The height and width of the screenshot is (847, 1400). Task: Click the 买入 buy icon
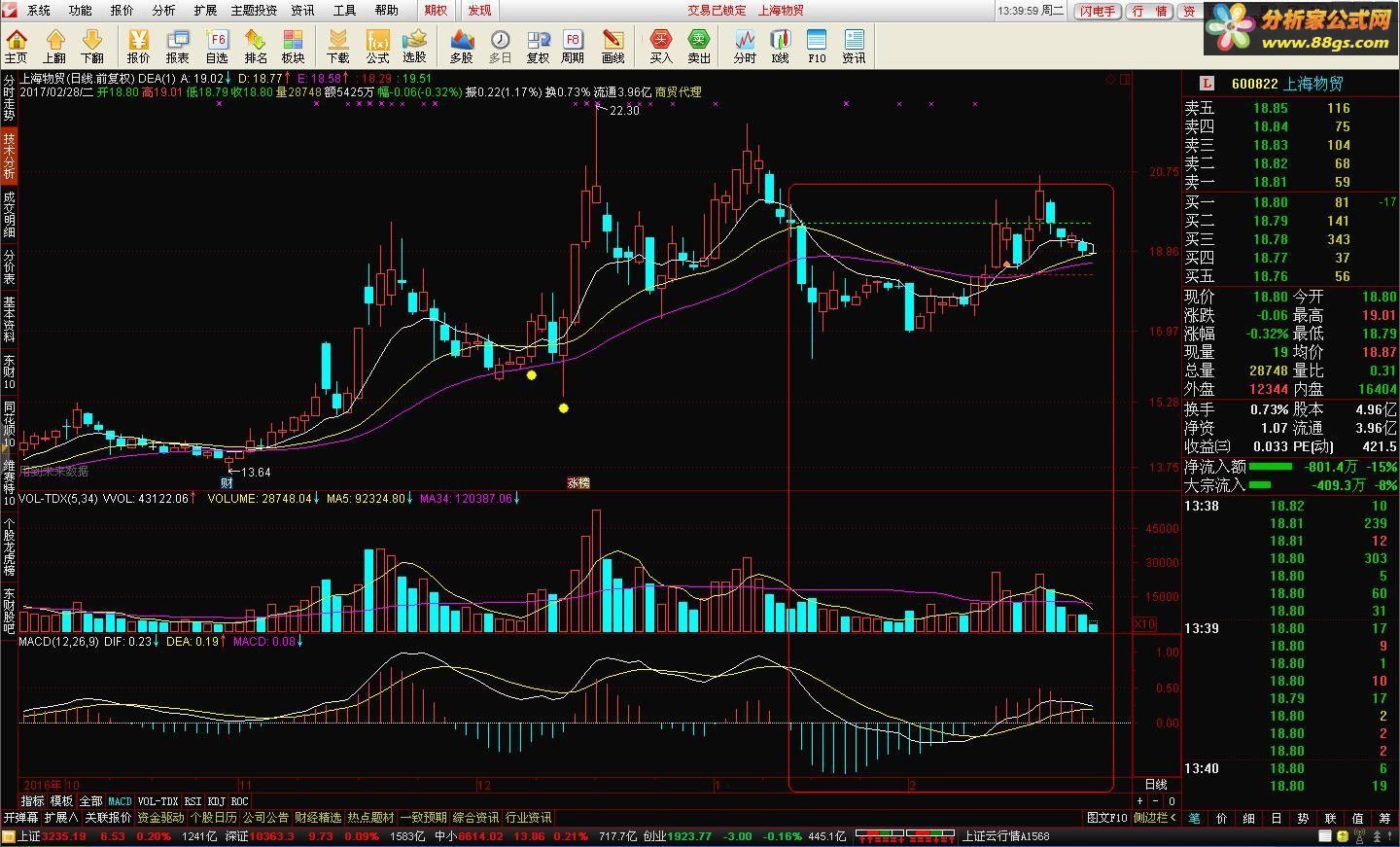(x=661, y=46)
